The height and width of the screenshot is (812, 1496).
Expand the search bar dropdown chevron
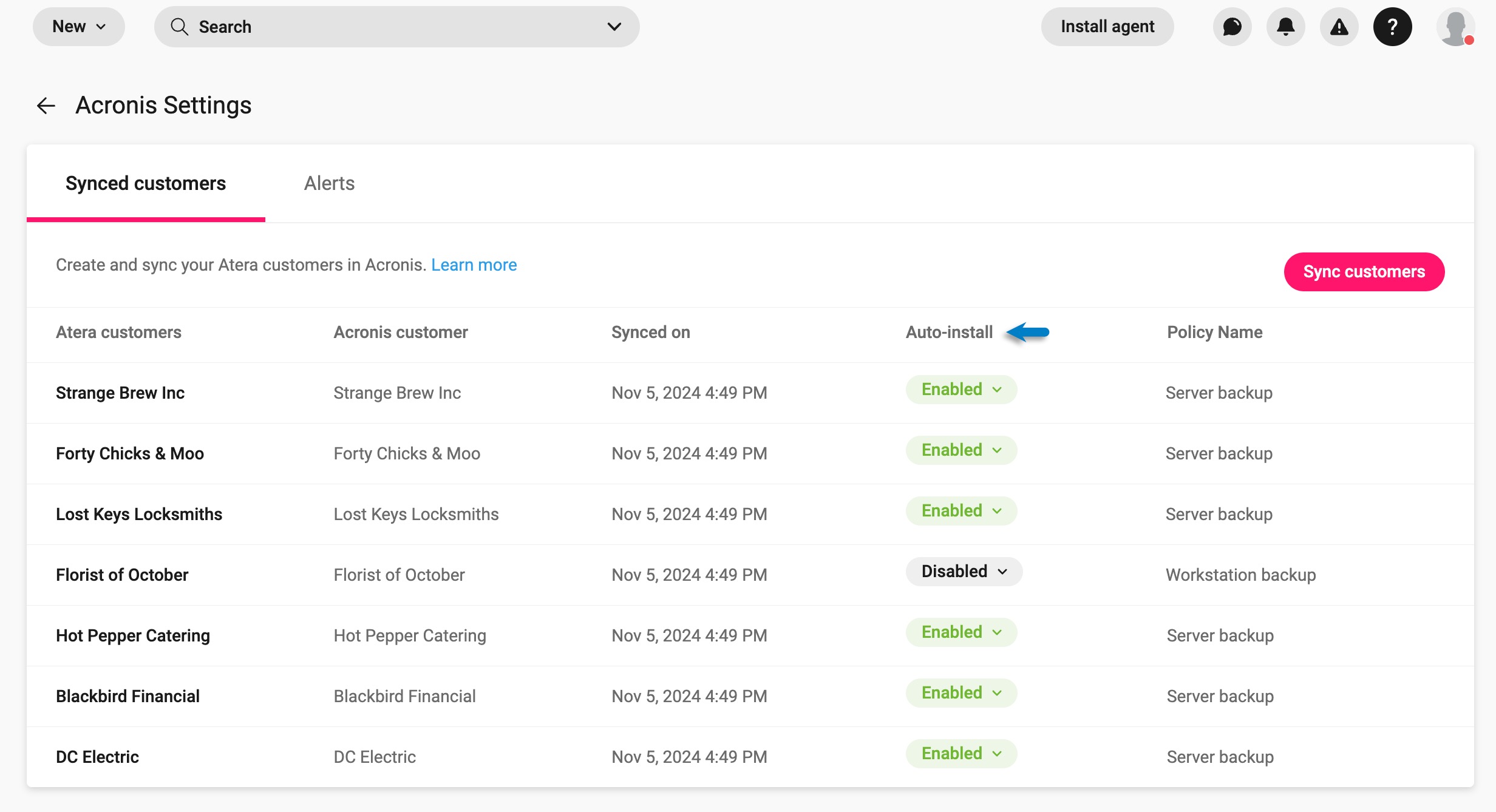point(614,27)
